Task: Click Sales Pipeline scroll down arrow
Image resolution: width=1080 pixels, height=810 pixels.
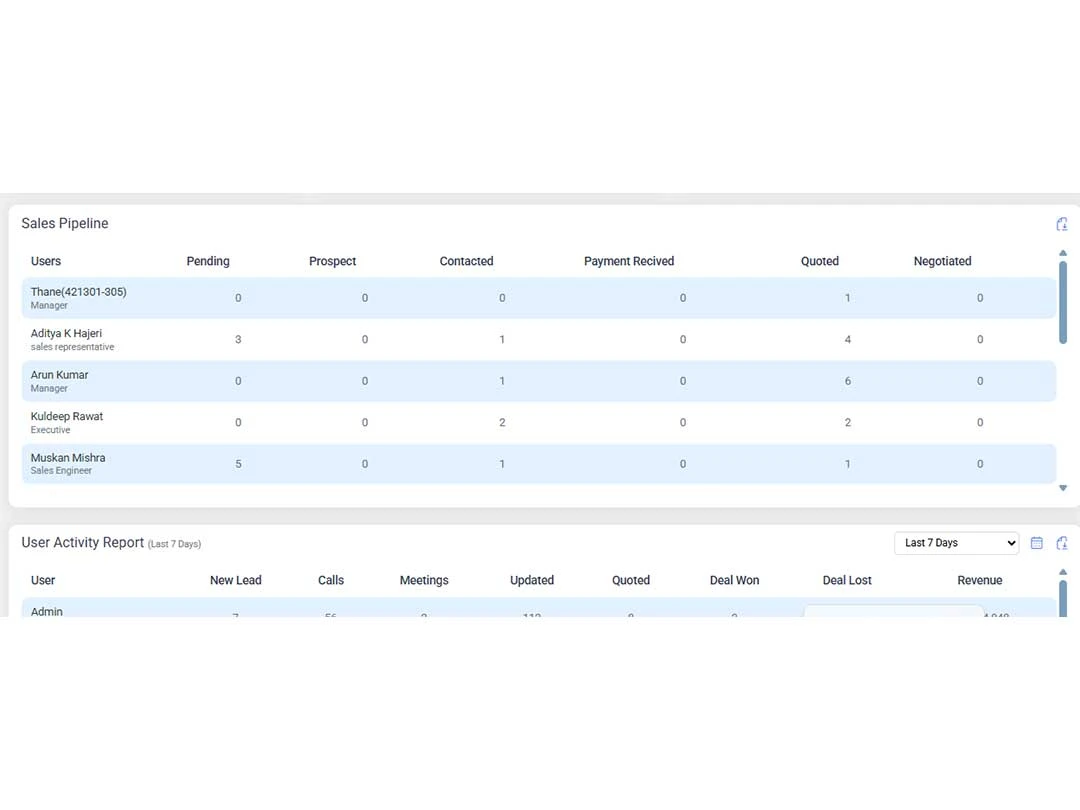Action: click(x=1063, y=488)
